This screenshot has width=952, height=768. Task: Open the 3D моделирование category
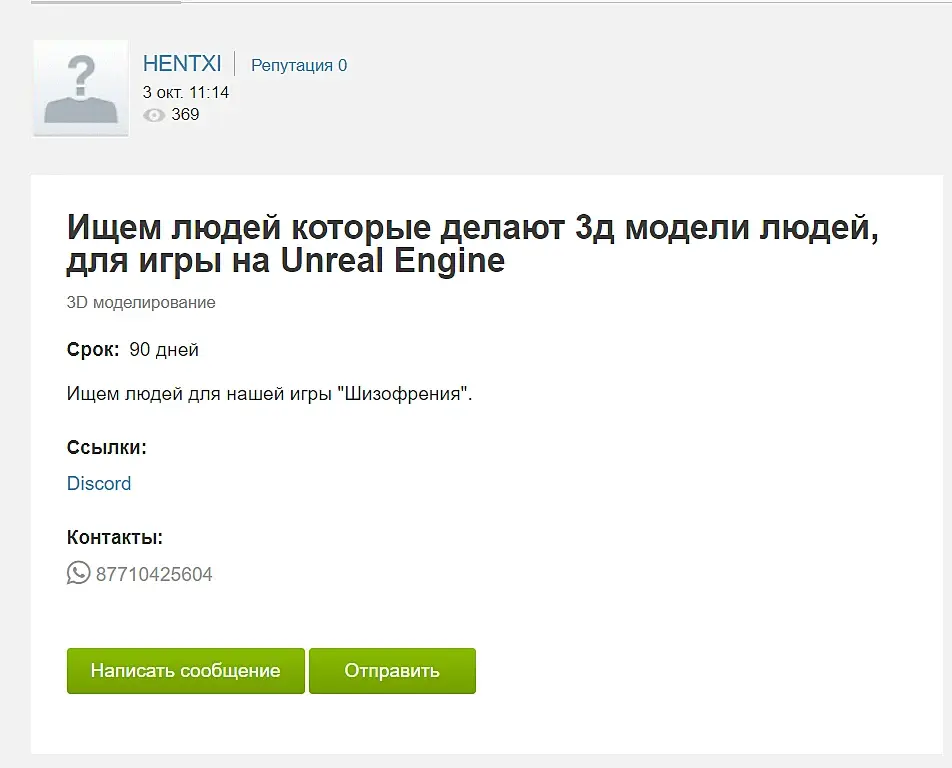click(x=141, y=302)
